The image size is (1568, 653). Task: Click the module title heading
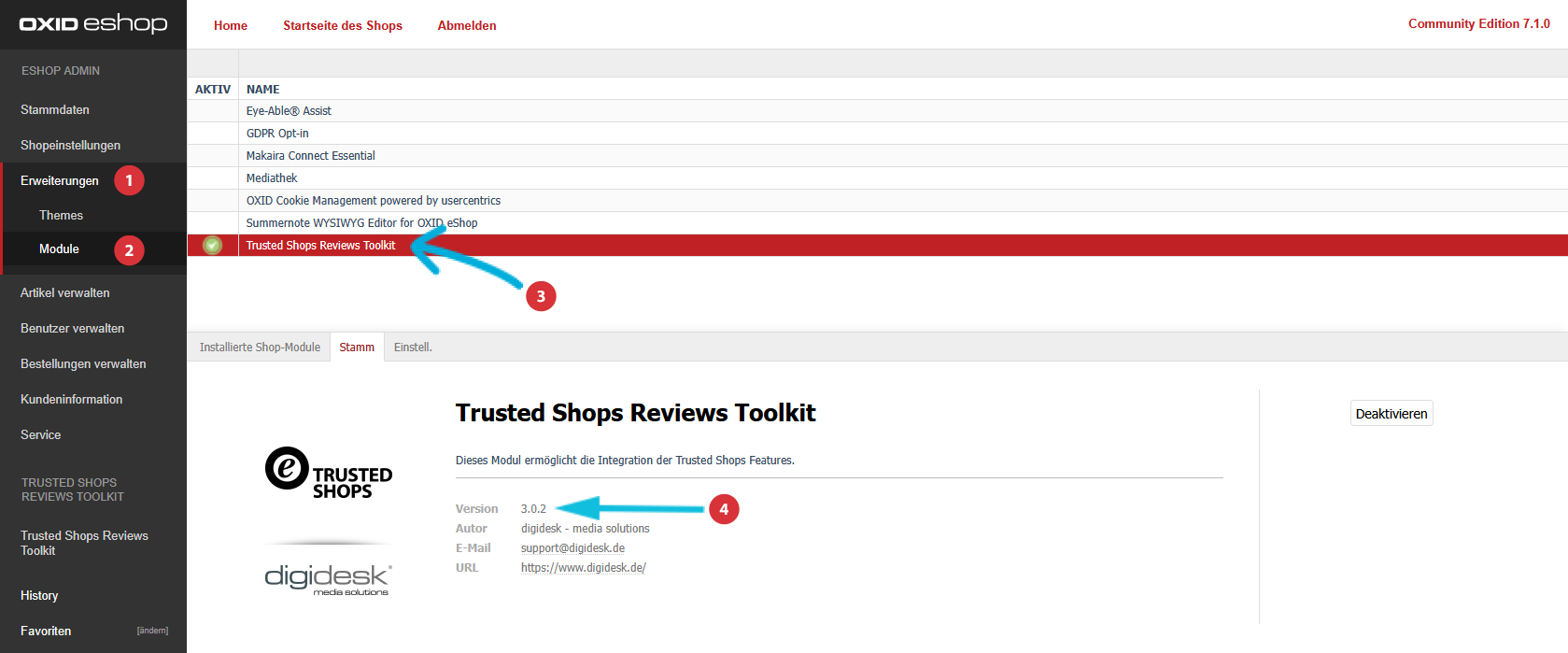pos(635,412)
